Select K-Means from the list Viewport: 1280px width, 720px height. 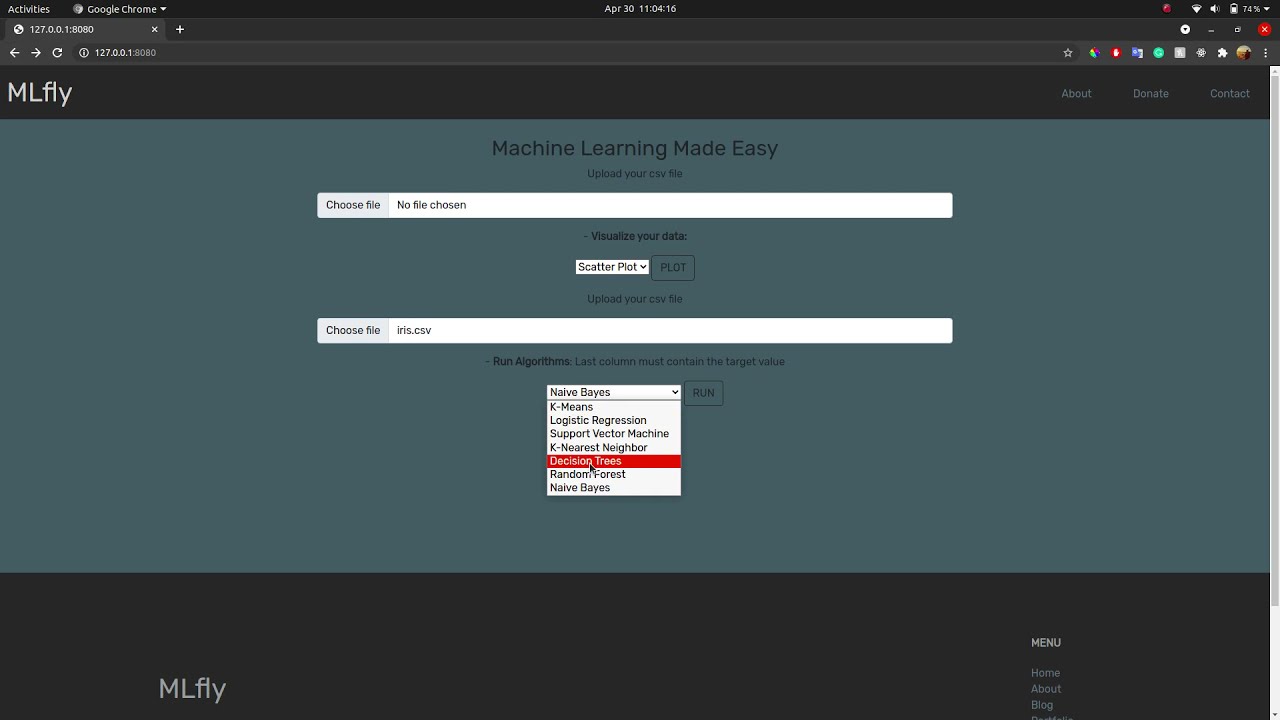pyautogui.click(x=614, y=407)
